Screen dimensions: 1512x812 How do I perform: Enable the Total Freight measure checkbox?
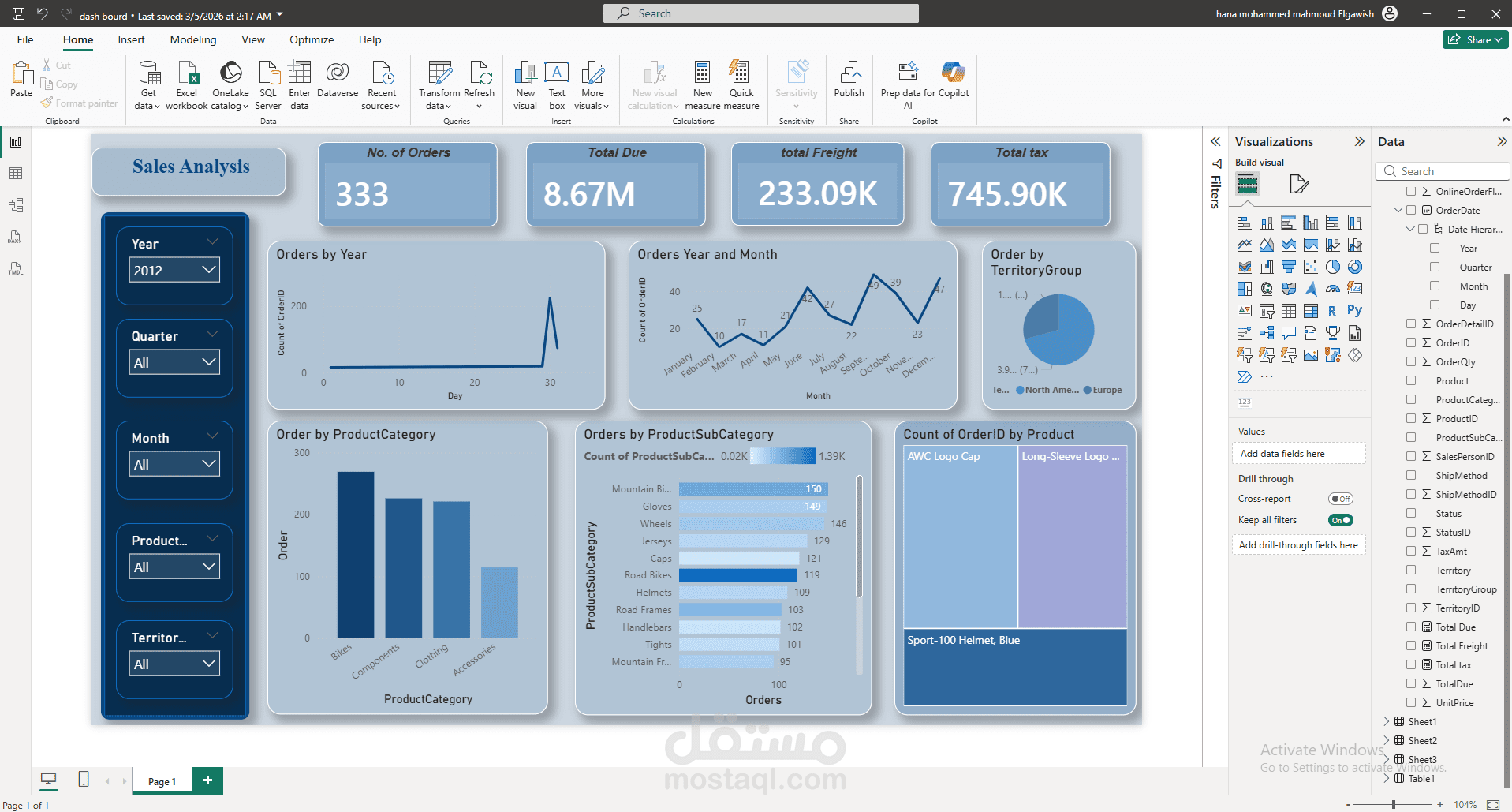pyautogui.click(x=1412, y=645)
